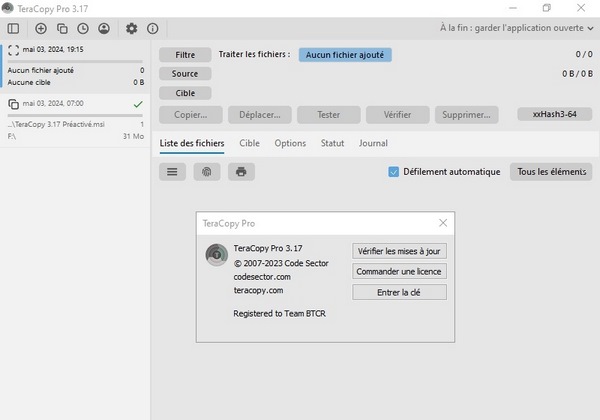Open the 'À la fin' action dropdown
Screen dimensions: 600x420
coord(516,28)
